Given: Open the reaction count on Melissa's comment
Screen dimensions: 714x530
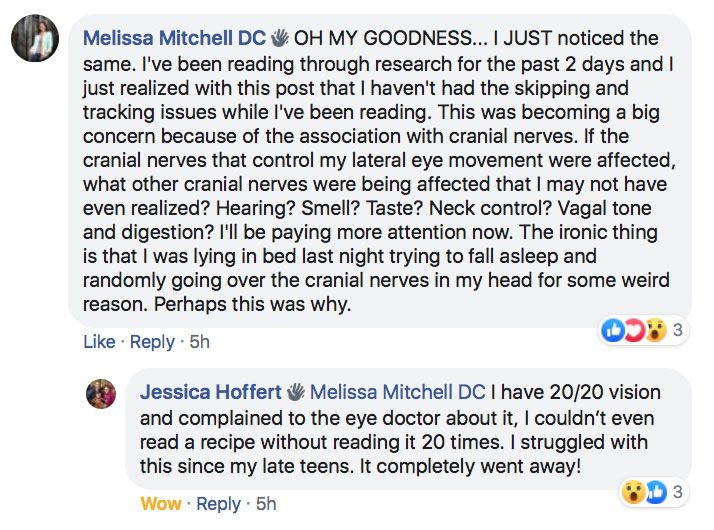Looking at the screenshot, I should (x=676, y=330).
